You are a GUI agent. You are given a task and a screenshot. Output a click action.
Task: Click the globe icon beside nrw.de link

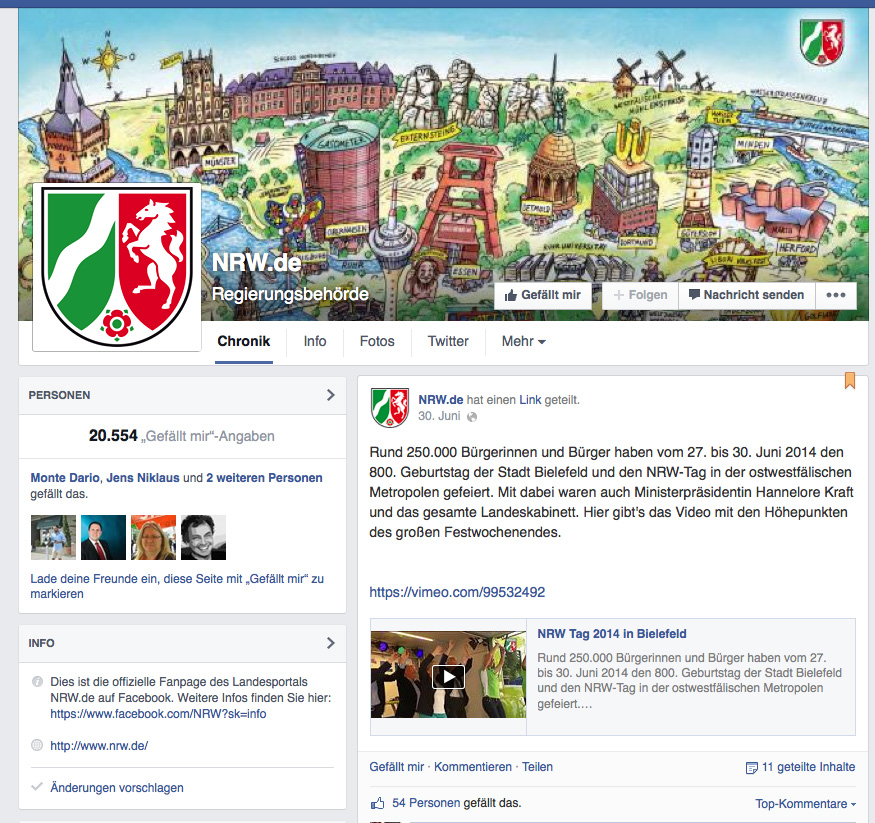tap(37, 745)
